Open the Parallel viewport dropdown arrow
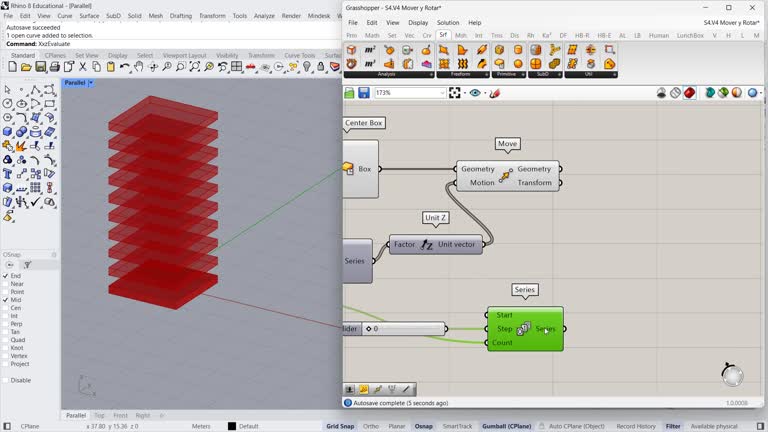 91,83
